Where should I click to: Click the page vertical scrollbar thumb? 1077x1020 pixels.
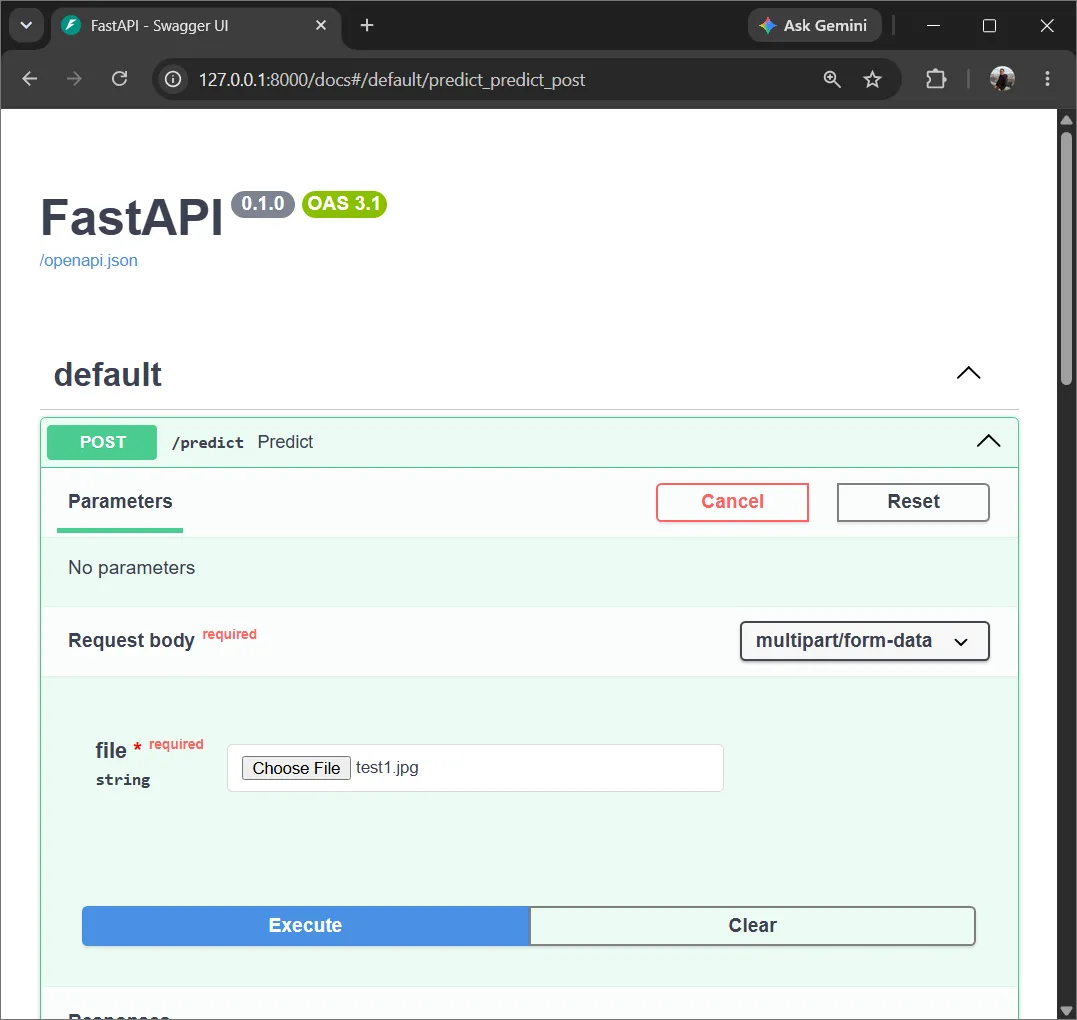pos(1066,258)
